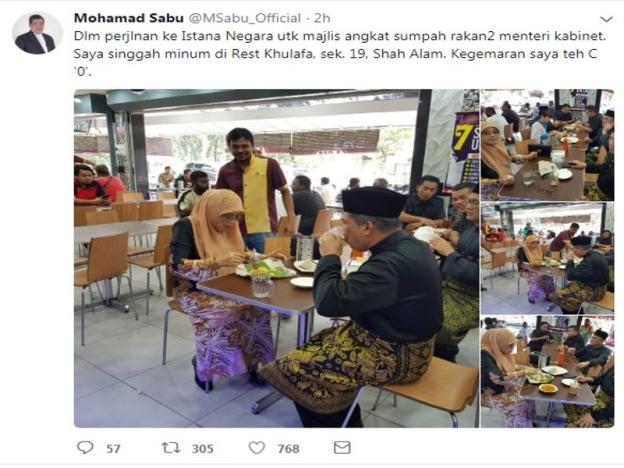
Task: Open the top right thumbnail photo
Action: [x=547, y=144]
